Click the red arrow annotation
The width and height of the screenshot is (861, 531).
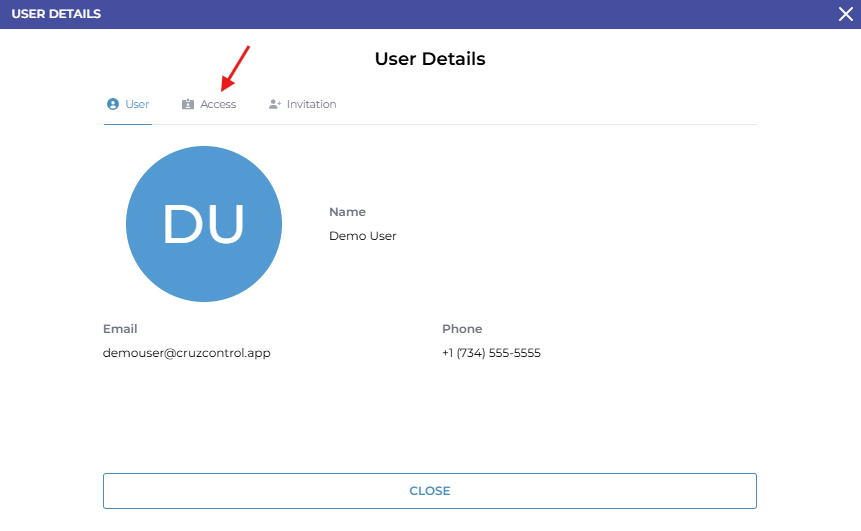235,66
